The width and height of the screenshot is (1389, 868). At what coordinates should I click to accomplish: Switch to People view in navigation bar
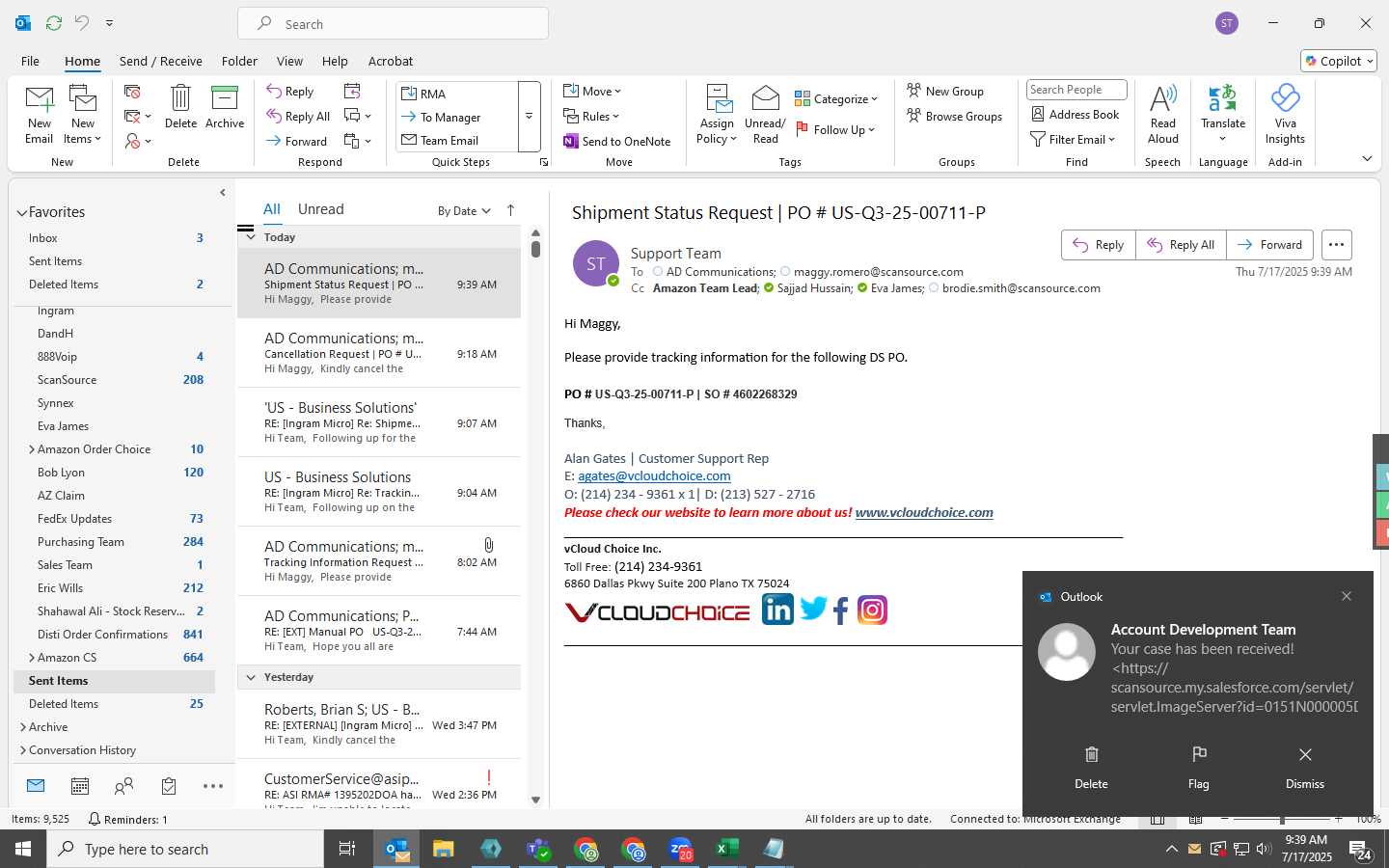[123, 787]
